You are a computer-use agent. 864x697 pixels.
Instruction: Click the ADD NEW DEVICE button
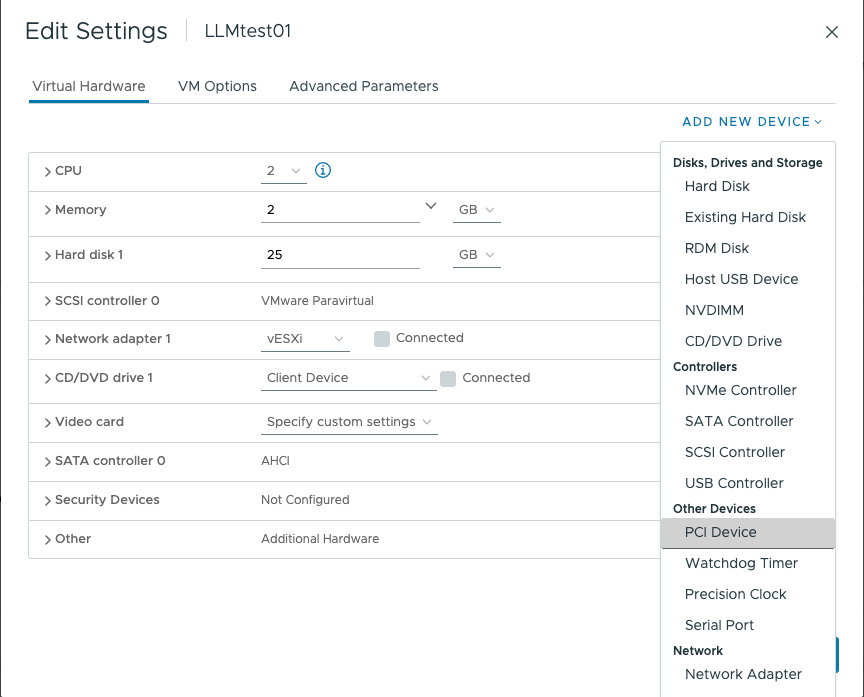point(751,122)
